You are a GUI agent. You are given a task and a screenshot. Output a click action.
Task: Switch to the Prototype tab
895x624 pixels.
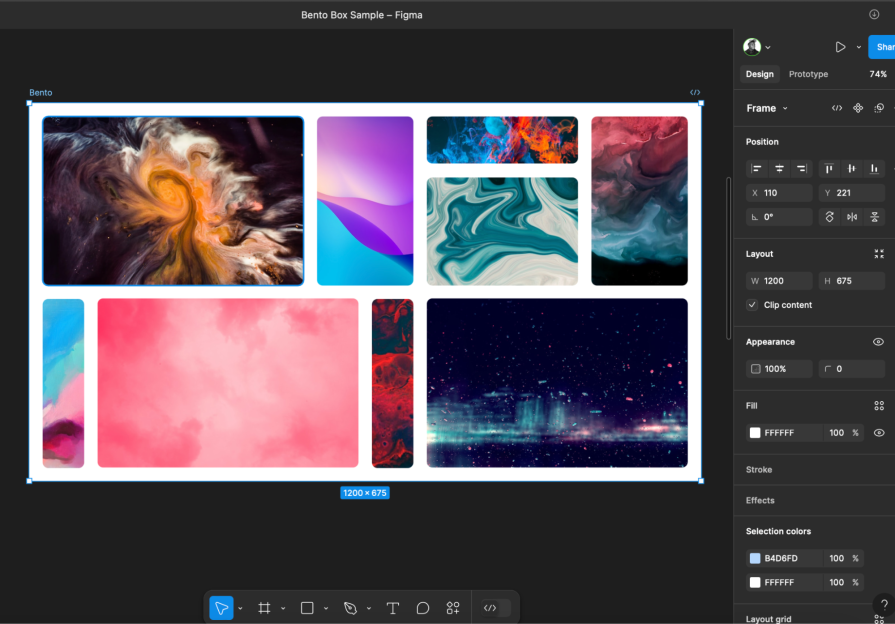[808, 74]
